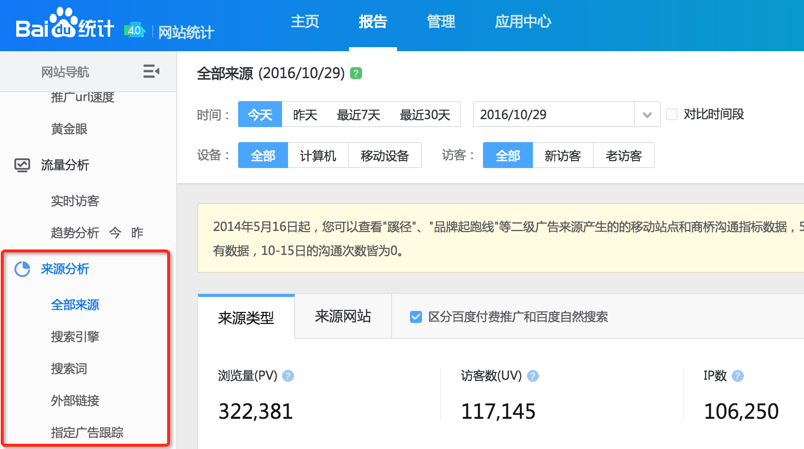Click the Baidu Tongji logo
Viewport: 804px width, 449px height.
coord(66,25)
